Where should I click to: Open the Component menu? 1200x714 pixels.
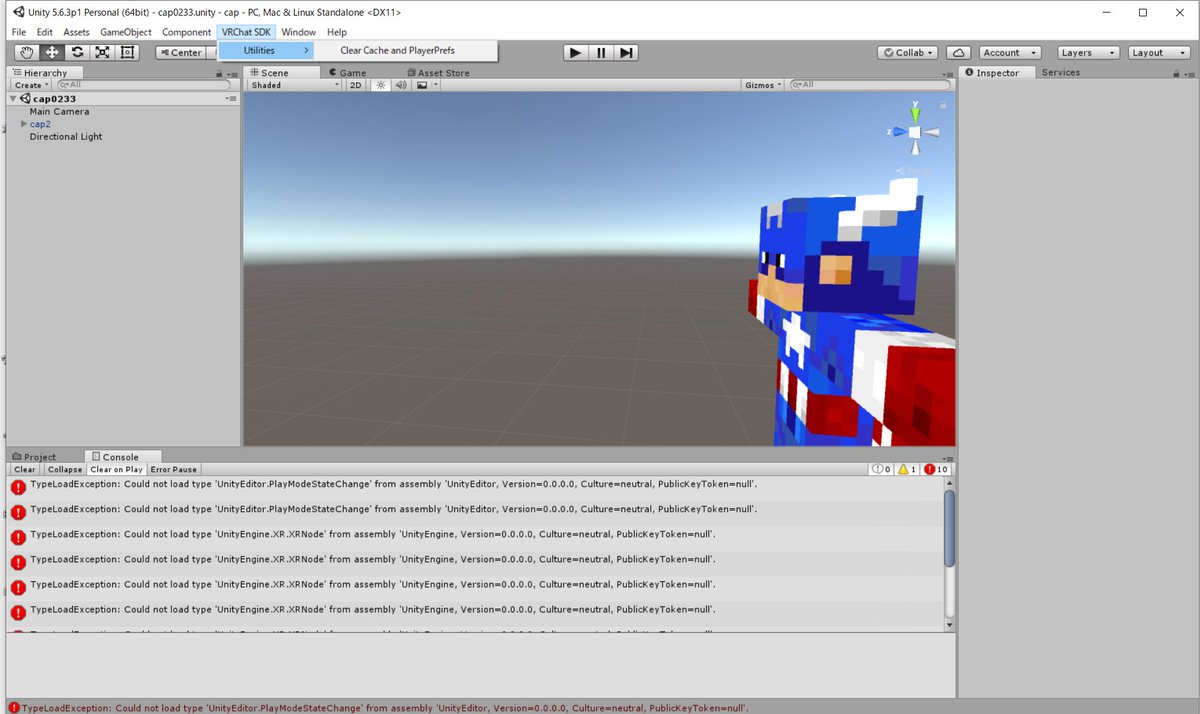[187, 32]
